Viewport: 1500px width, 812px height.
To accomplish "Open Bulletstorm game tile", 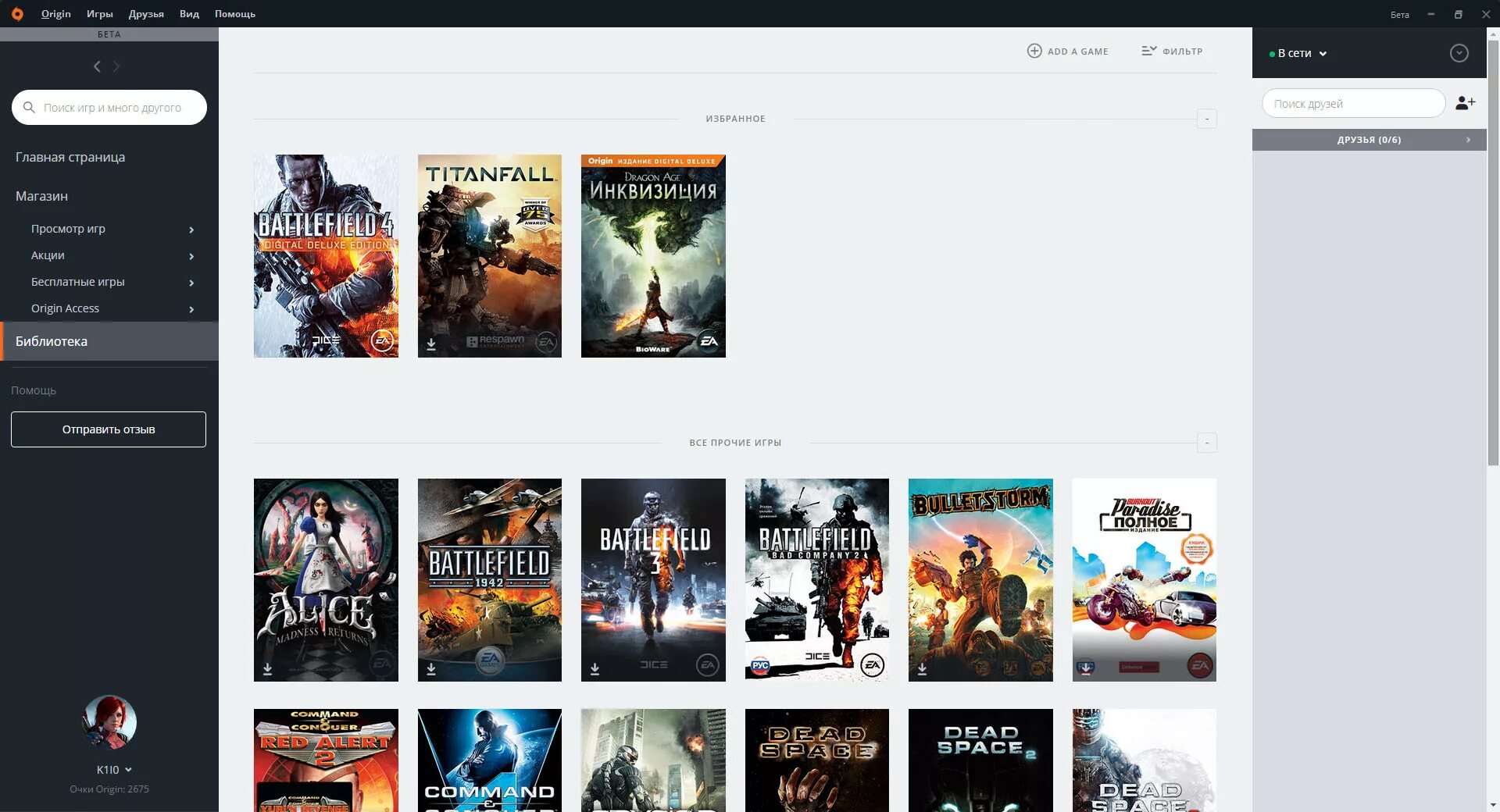I will tap(980, 580).
